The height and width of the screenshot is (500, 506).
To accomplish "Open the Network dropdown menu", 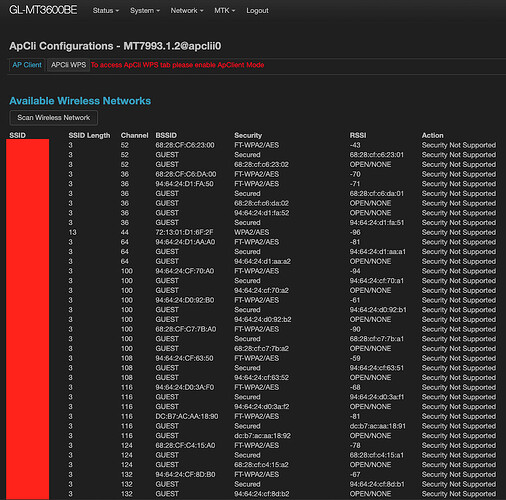I will click(x=187, y=11).
